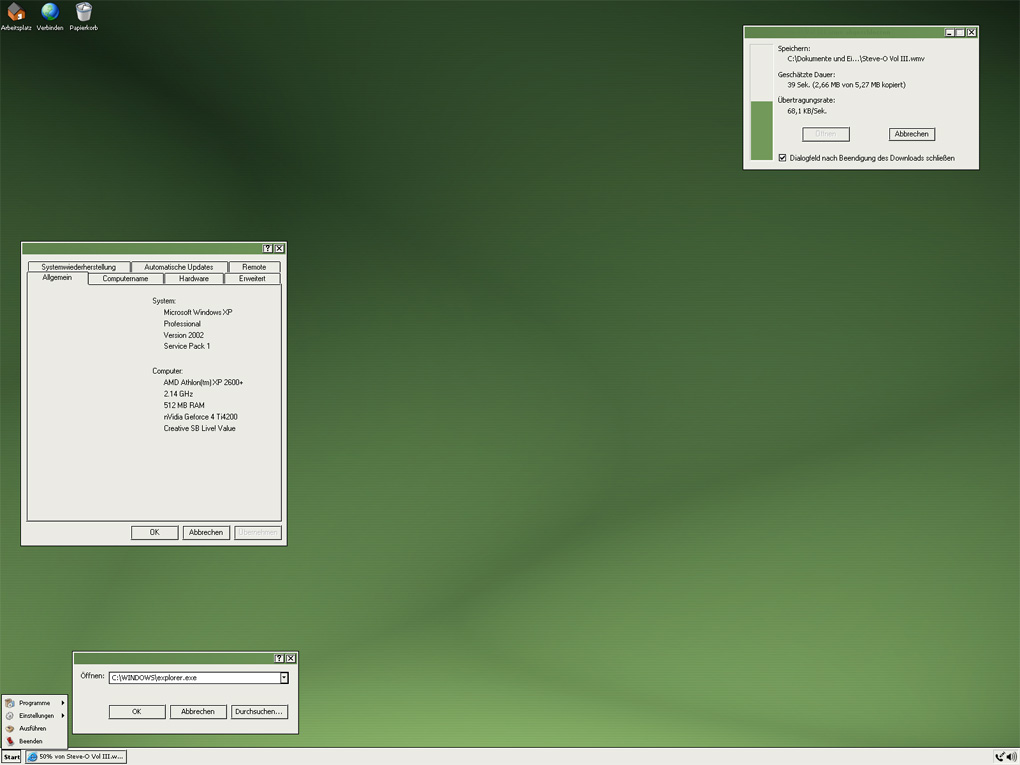
Task: Select Beenden in the start menu
Action: (30, 741)
